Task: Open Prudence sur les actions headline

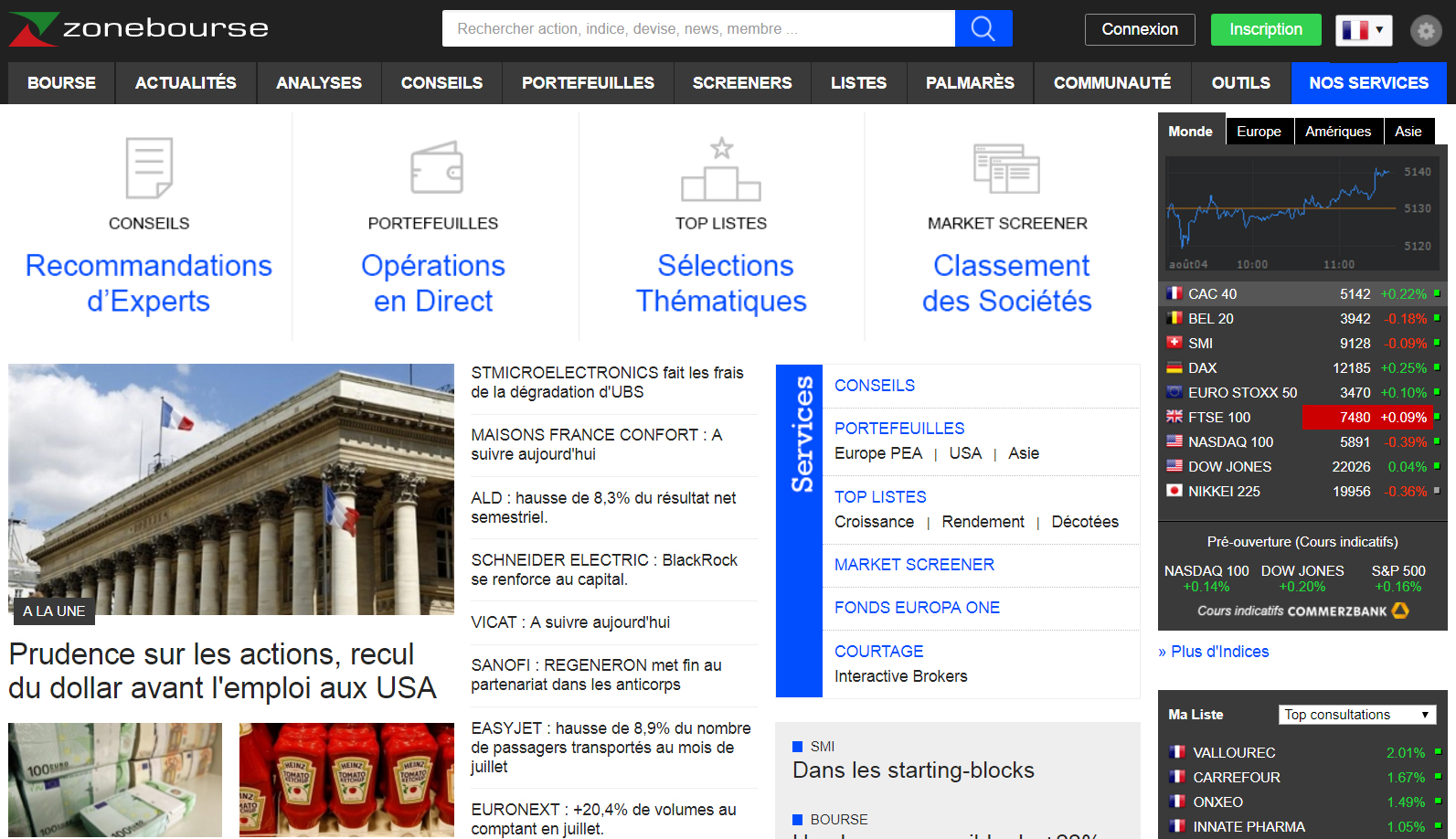Action: pos(223,671)
